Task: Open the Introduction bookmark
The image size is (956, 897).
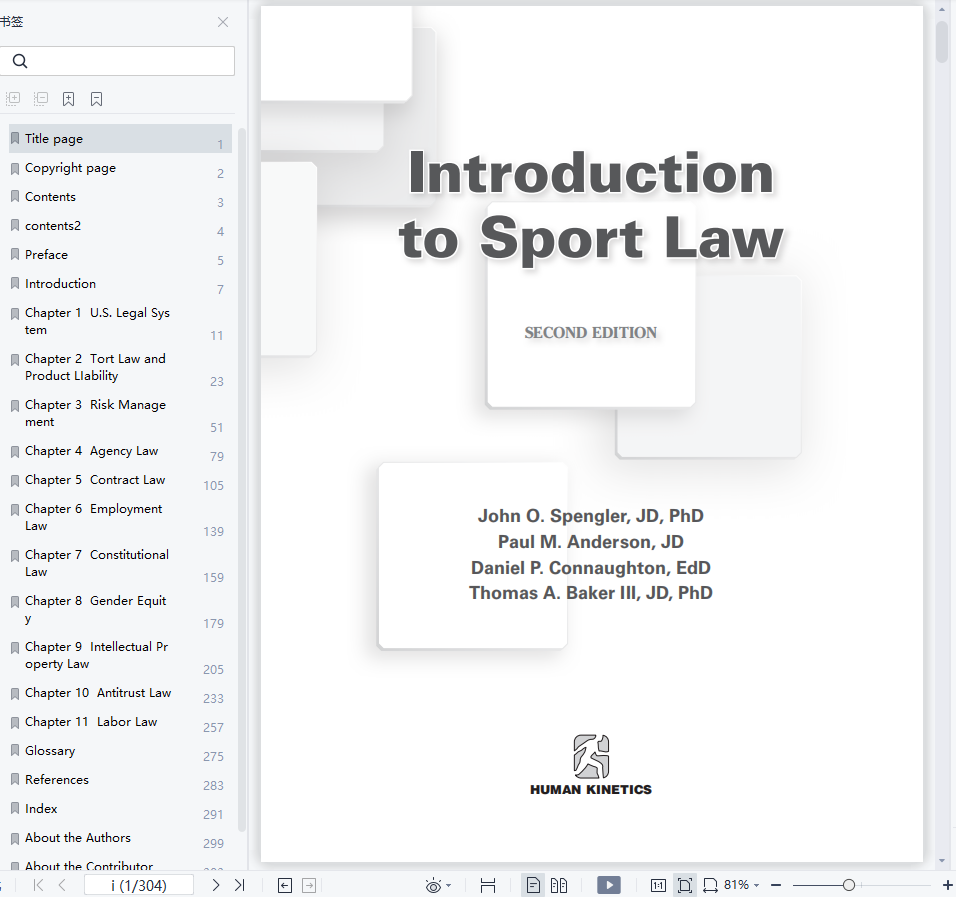Action: (120, 284)
